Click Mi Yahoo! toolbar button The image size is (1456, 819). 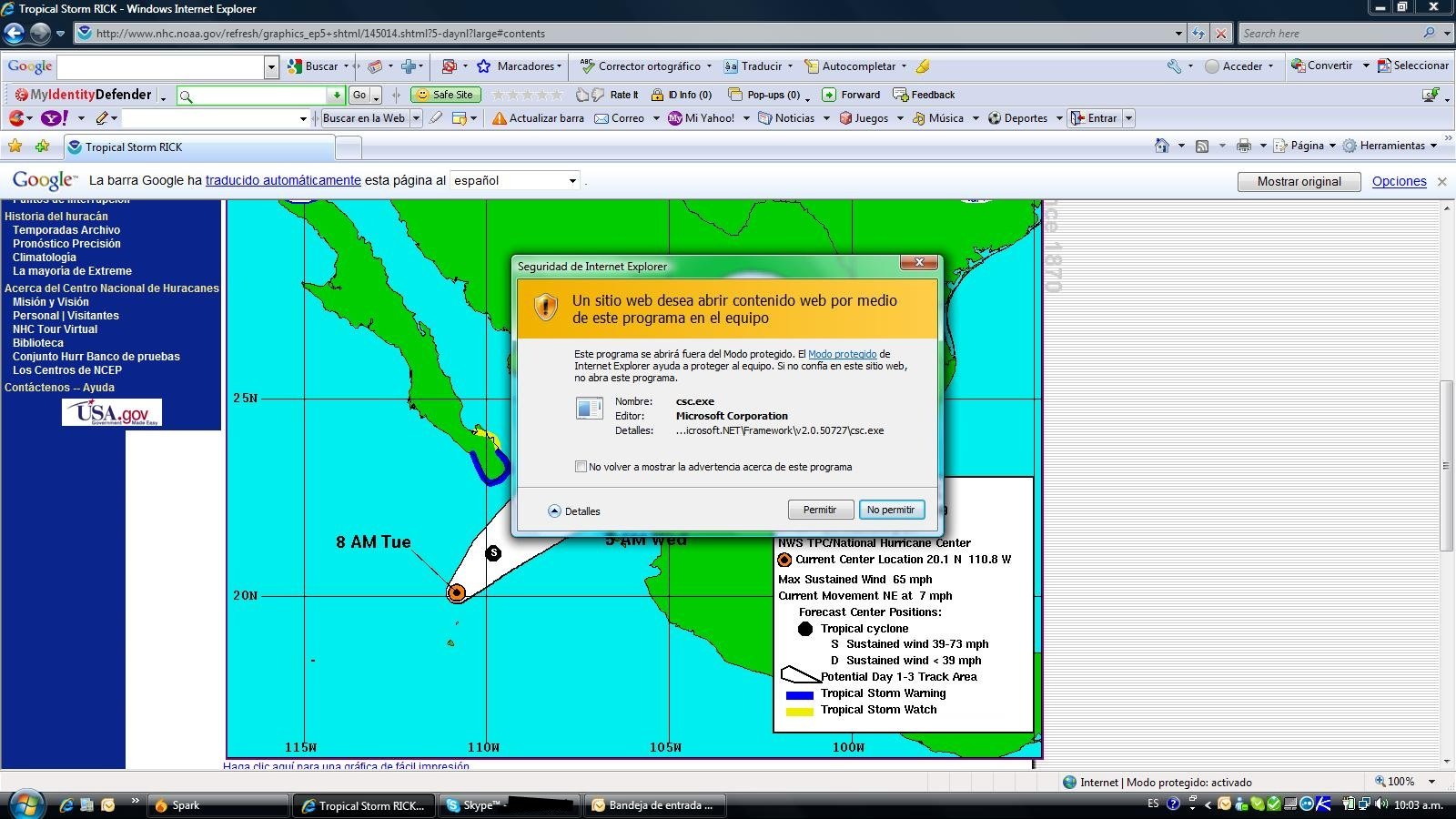click(702, 118)
